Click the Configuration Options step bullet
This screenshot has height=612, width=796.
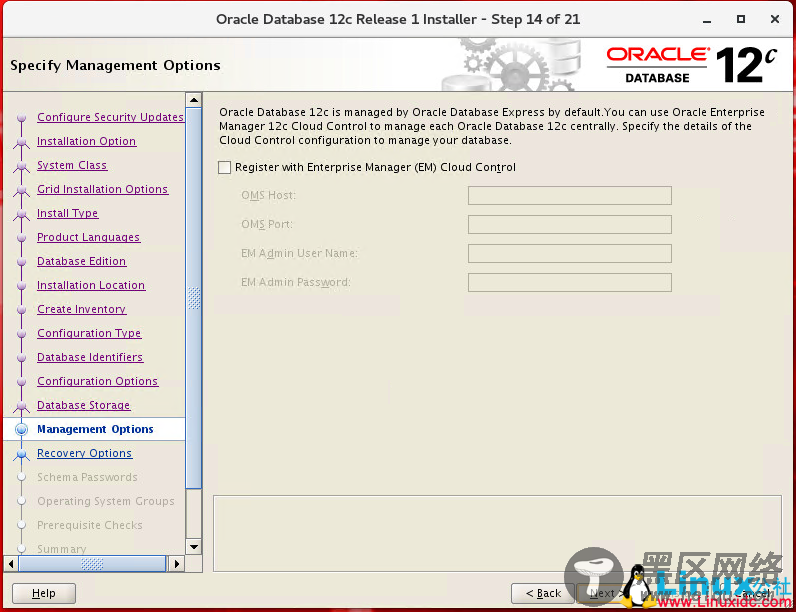point(21,382)
